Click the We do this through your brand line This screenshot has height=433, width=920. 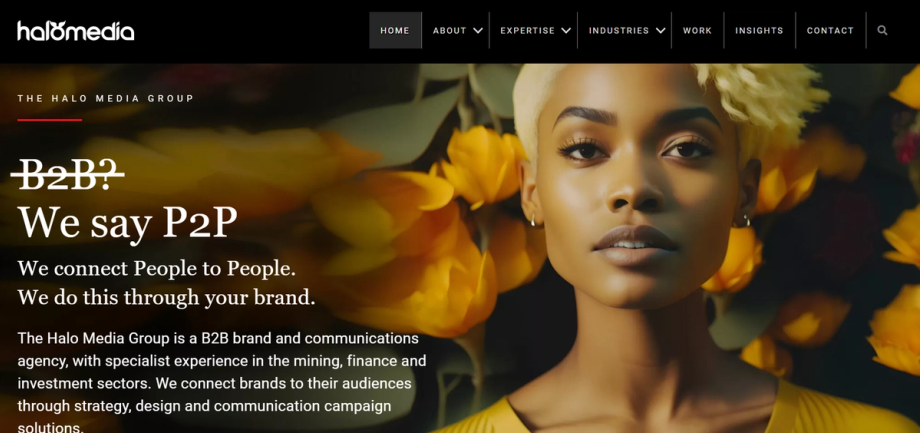167,297
